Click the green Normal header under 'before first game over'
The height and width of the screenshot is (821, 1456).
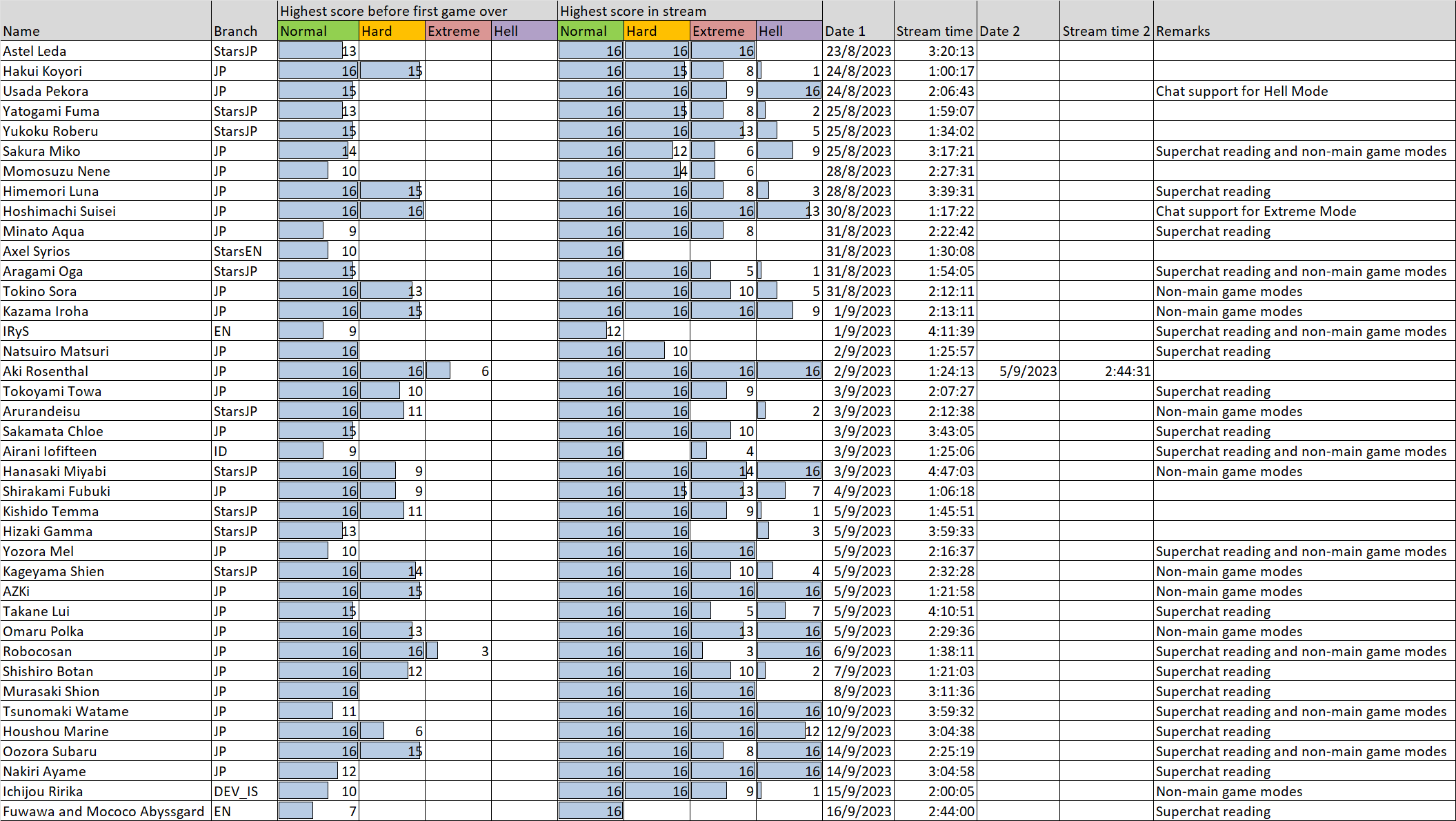tap(319, 31)
